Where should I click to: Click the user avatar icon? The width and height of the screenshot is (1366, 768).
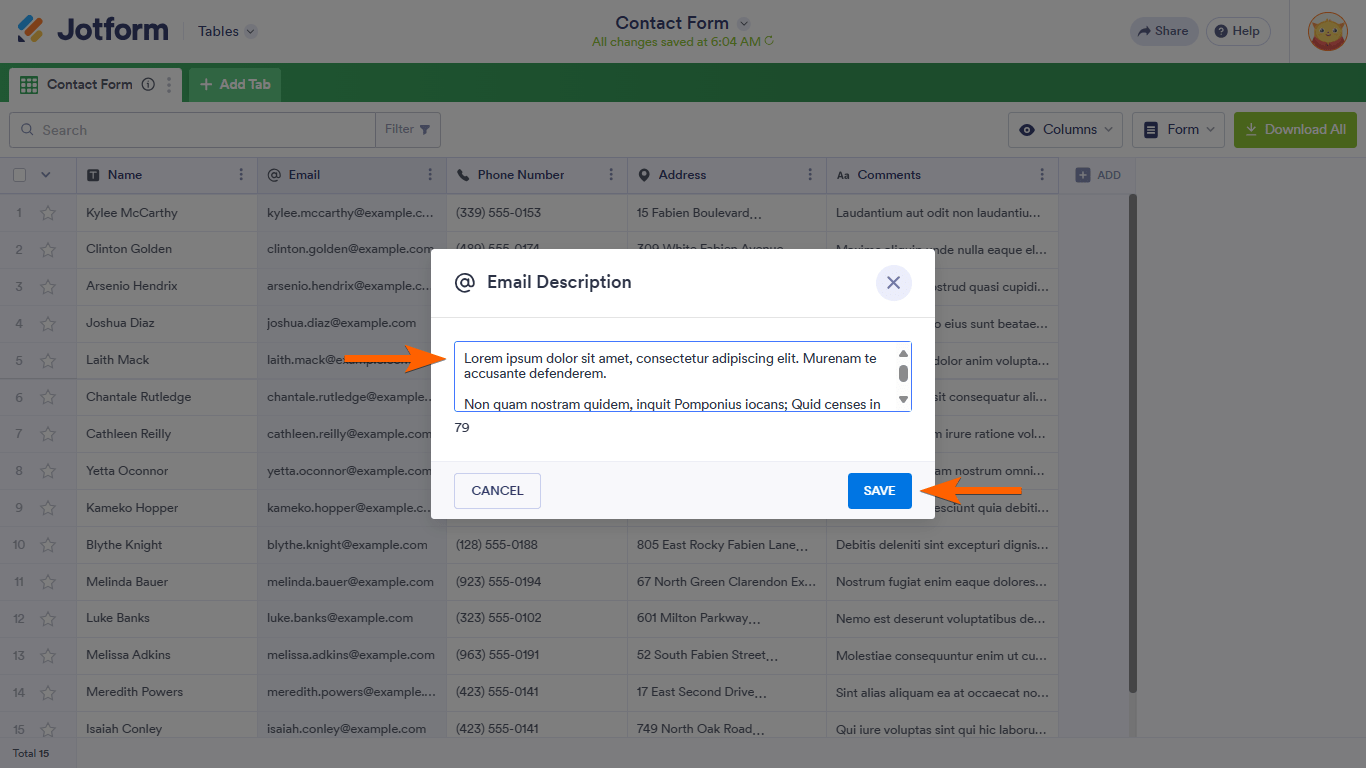tap(1328, 31)
